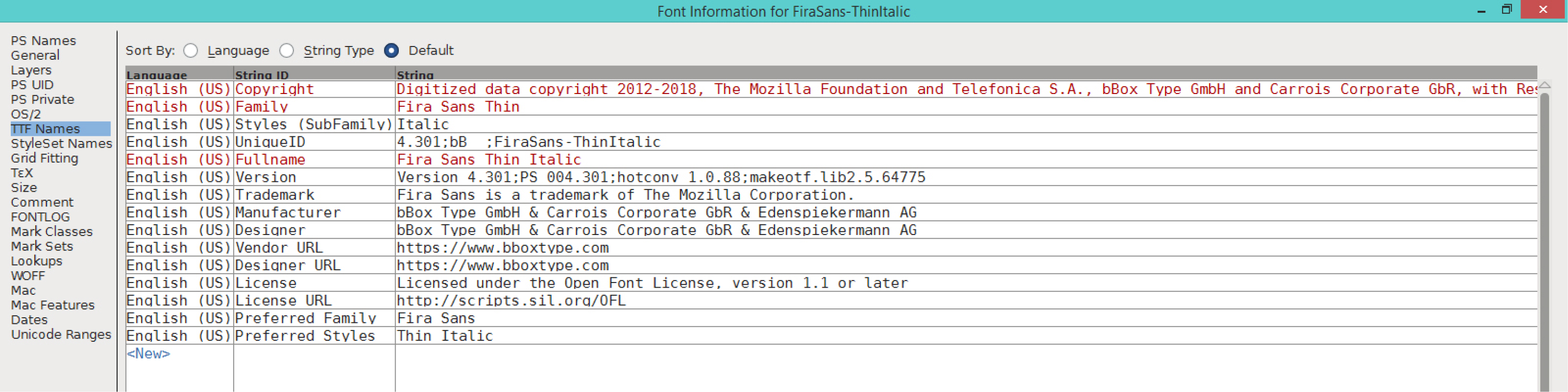Open the OS/2 section
The width and height of the screenshot is (1568, 392).
click(x=25, y=114)
